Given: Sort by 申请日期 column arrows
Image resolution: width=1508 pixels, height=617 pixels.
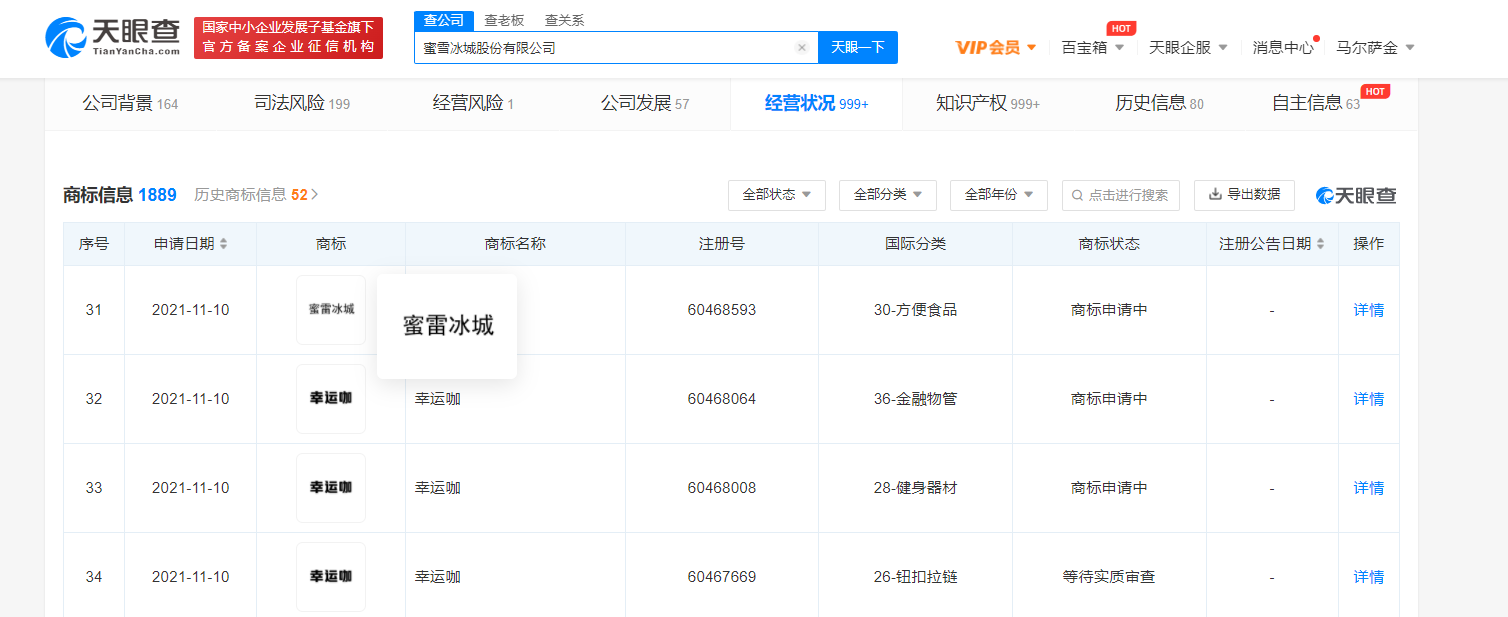Looking at the screenshot, I should click(x=224, y=244).
